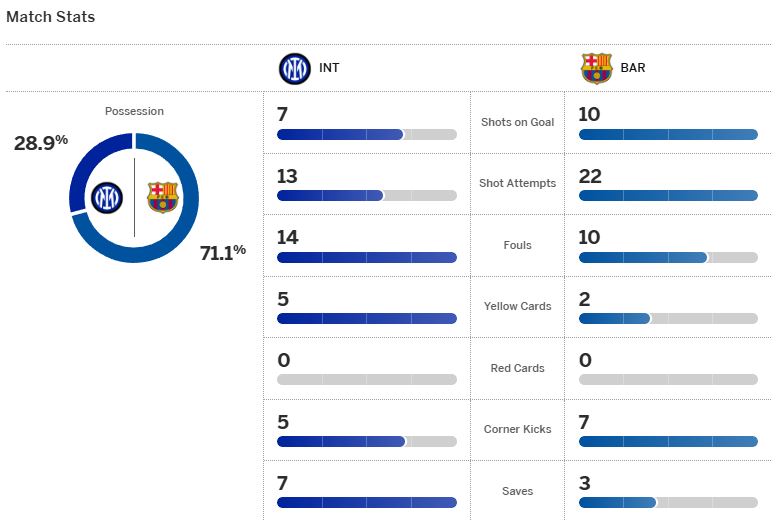Click the Red Cards label
This screenshot has width=780, height=520.
pyautogui.click(x=517, y=368)
